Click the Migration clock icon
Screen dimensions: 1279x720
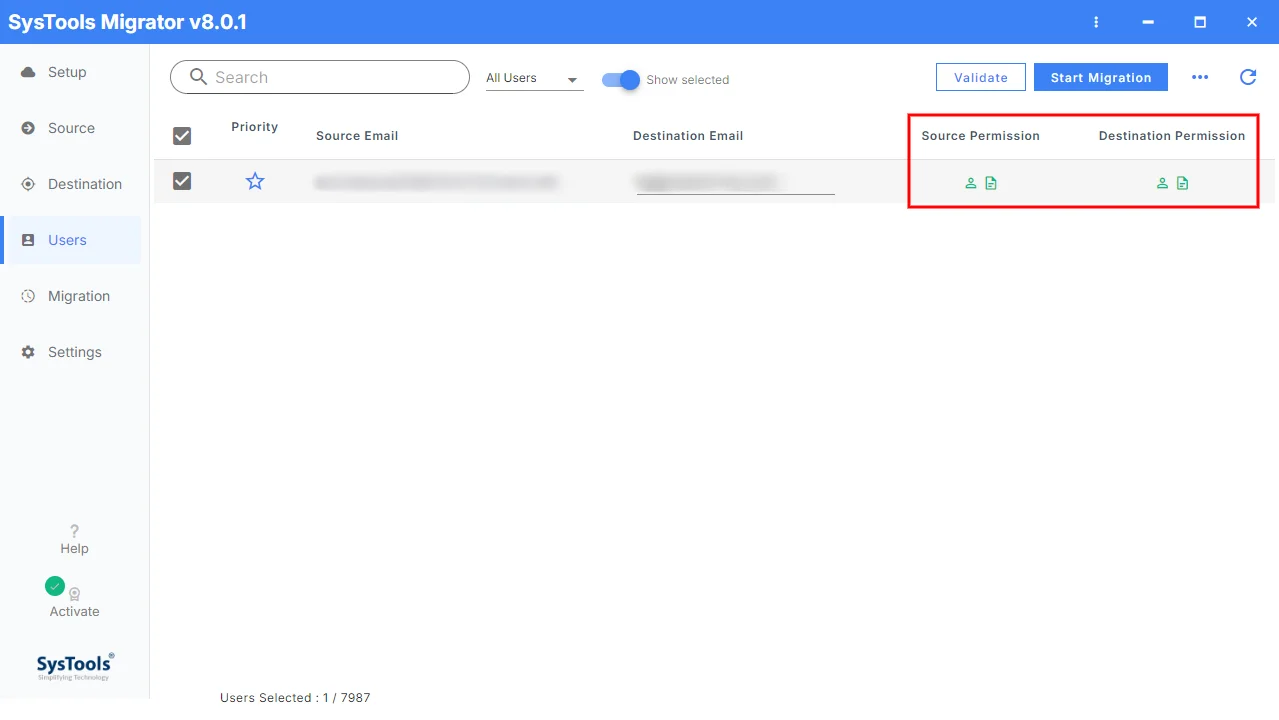tap(28, 296)
